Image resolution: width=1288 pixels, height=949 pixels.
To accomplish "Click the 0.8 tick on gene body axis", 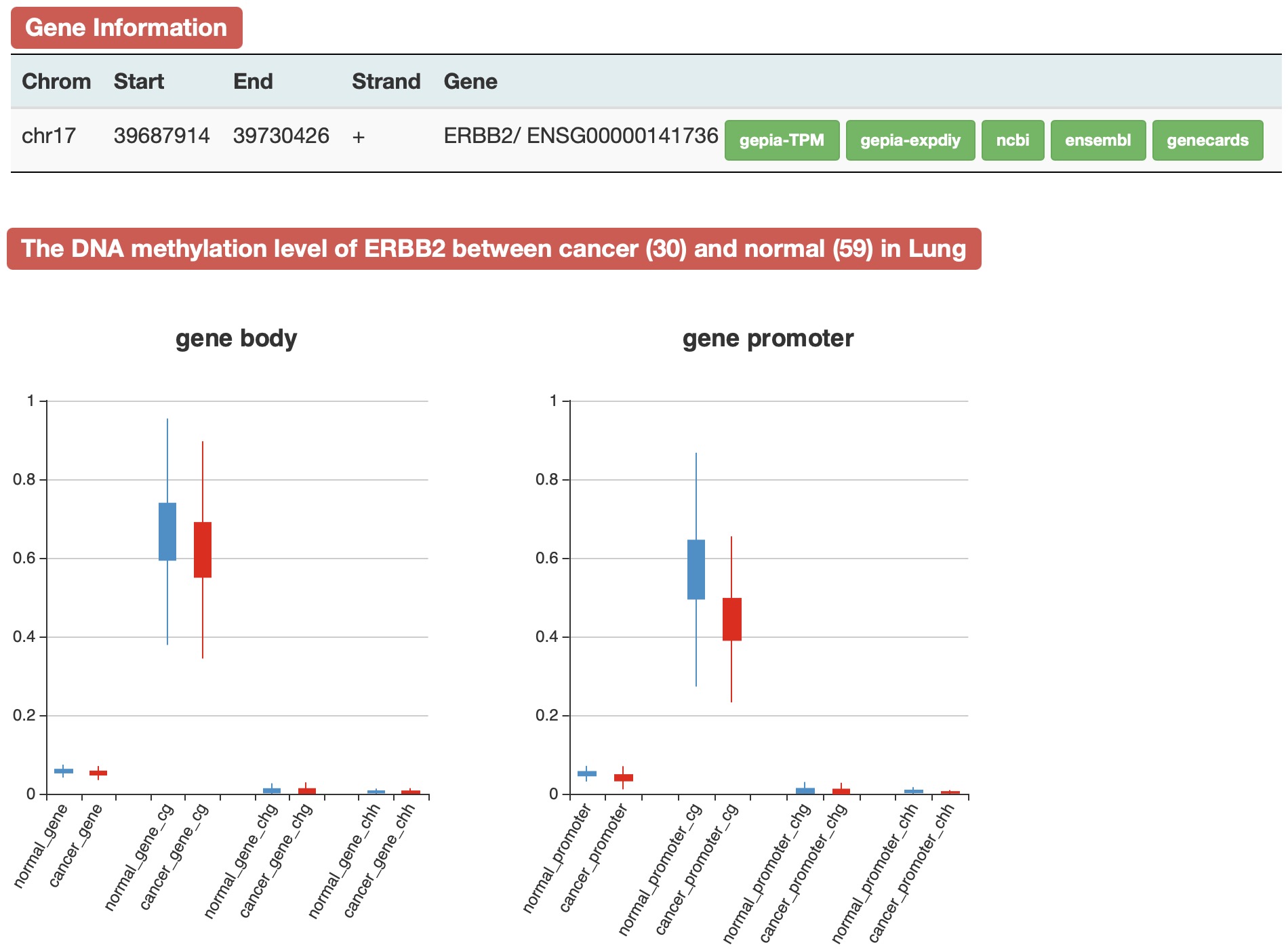I will [24, 480].
